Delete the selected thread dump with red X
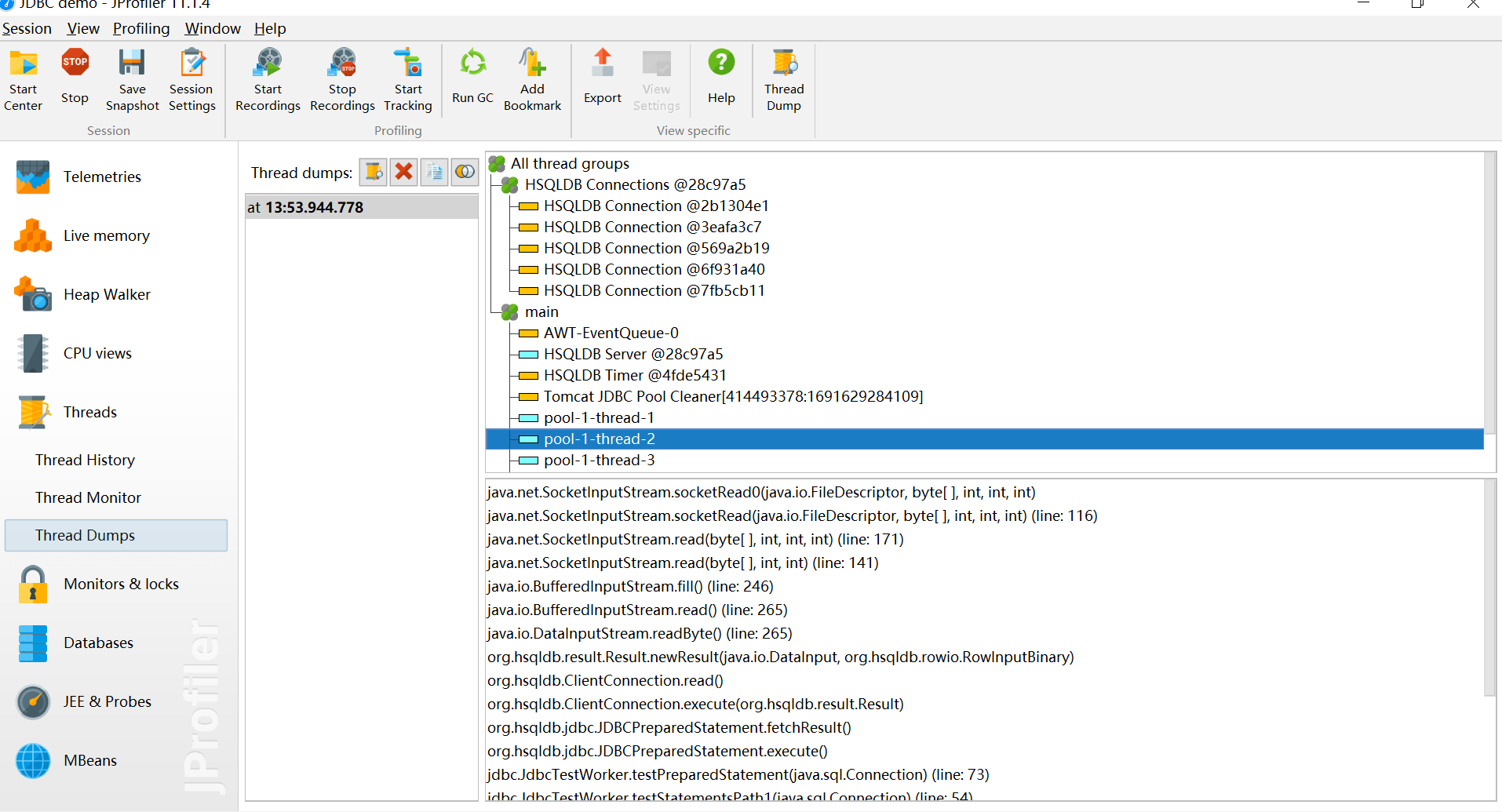The image size is (1502, 812). coord(404,172)
